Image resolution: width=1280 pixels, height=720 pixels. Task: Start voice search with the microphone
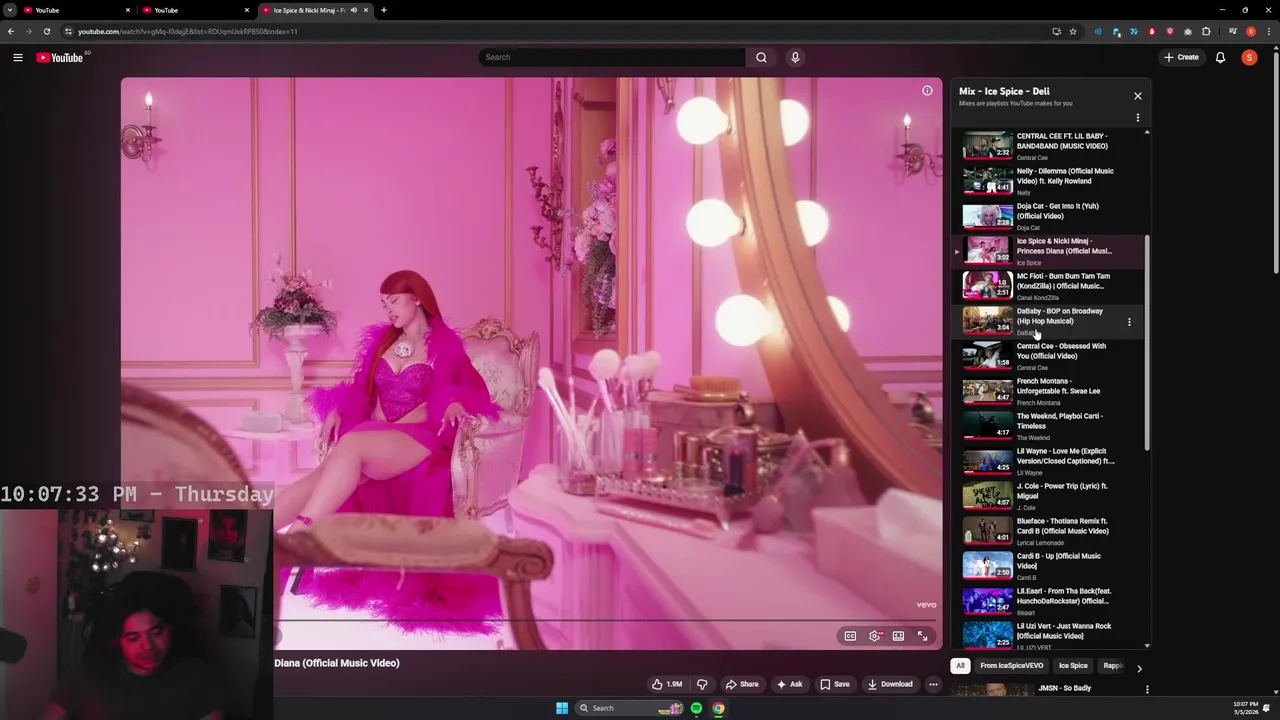click(795, 57)
